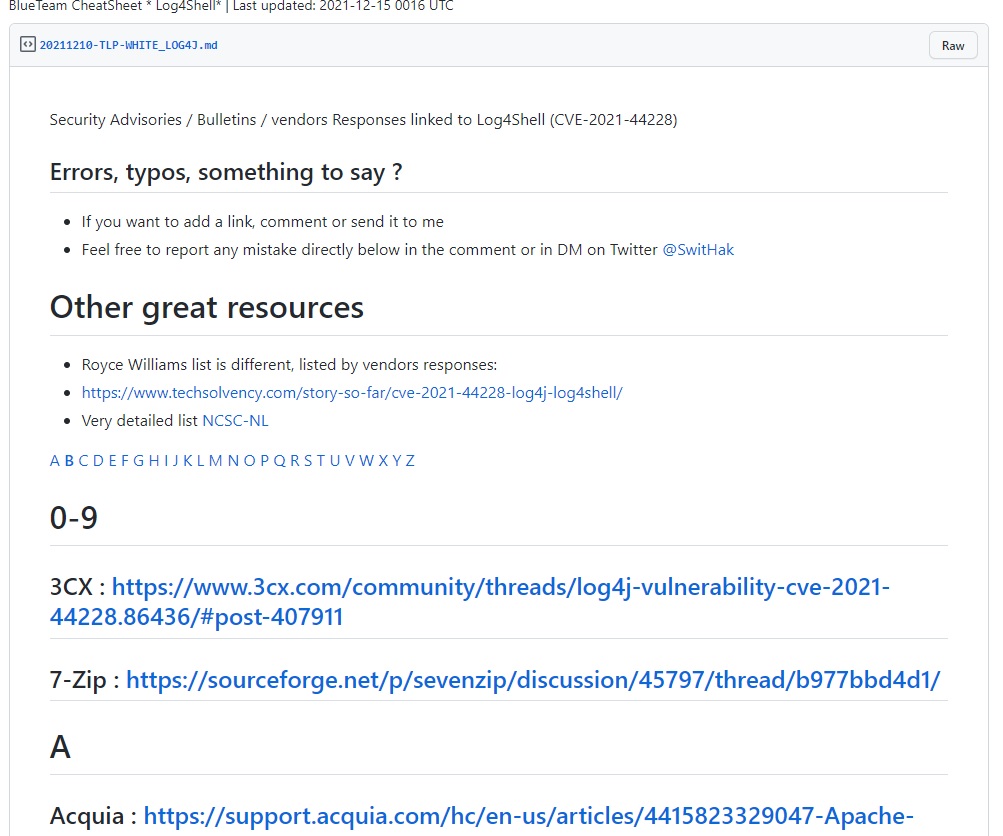Click the code file icon beside filename

[x=28, y=45]
